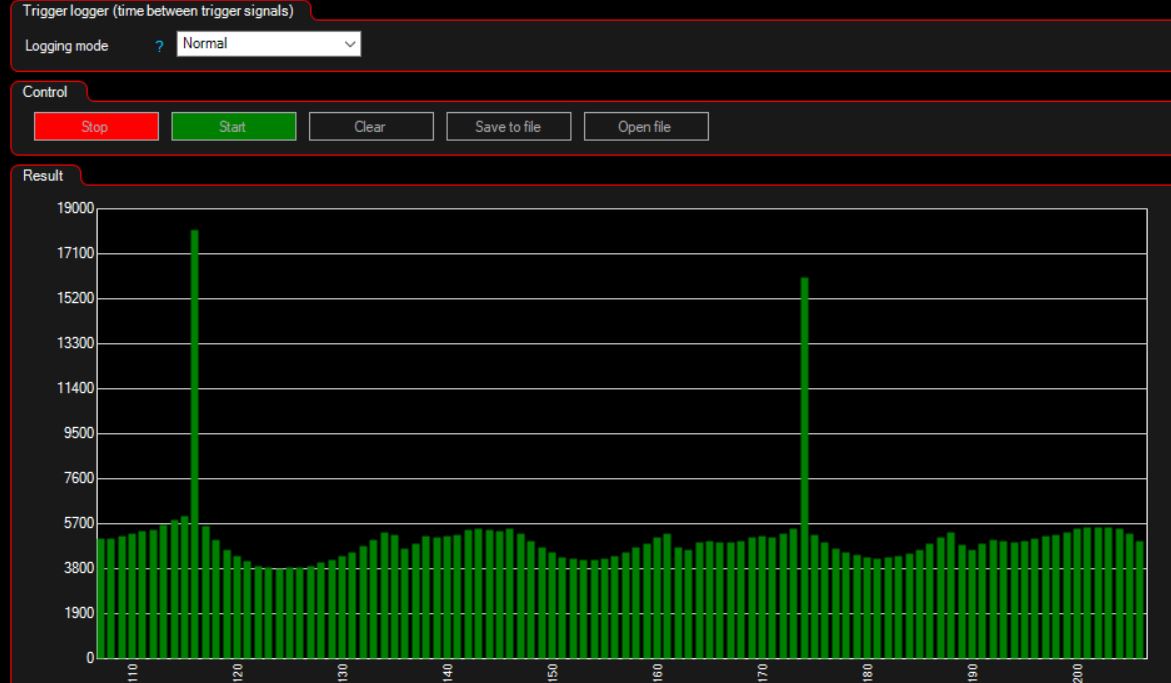The height and width of the screenshot is (683, 1171).
Task: Select the Result panel tab
Action: [43, 176]
